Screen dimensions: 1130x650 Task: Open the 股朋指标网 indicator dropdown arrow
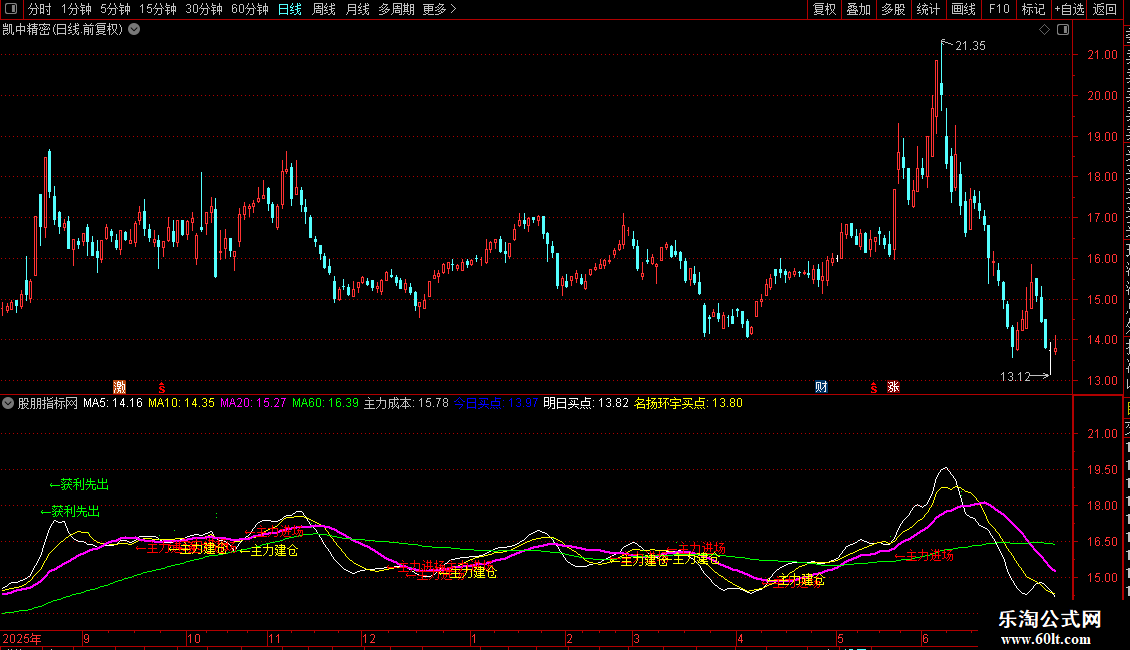[8, 403]
